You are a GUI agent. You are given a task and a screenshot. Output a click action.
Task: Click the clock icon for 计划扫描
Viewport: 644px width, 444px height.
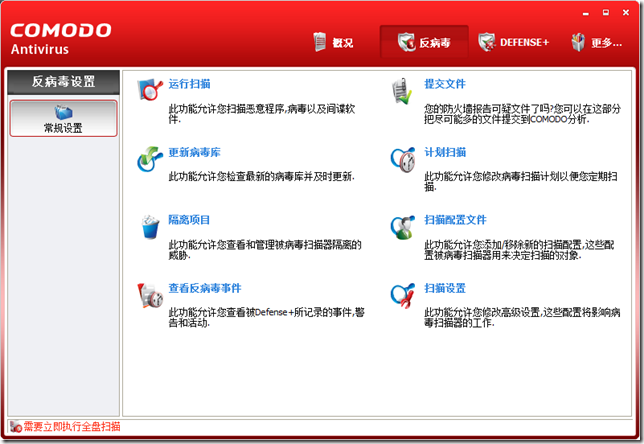point(403,159)
